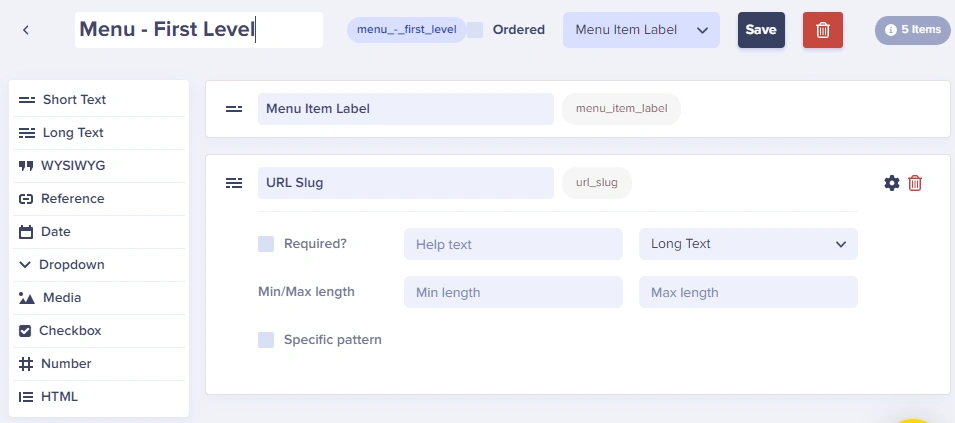Click the back arrow icon

[x=26, y=30]
